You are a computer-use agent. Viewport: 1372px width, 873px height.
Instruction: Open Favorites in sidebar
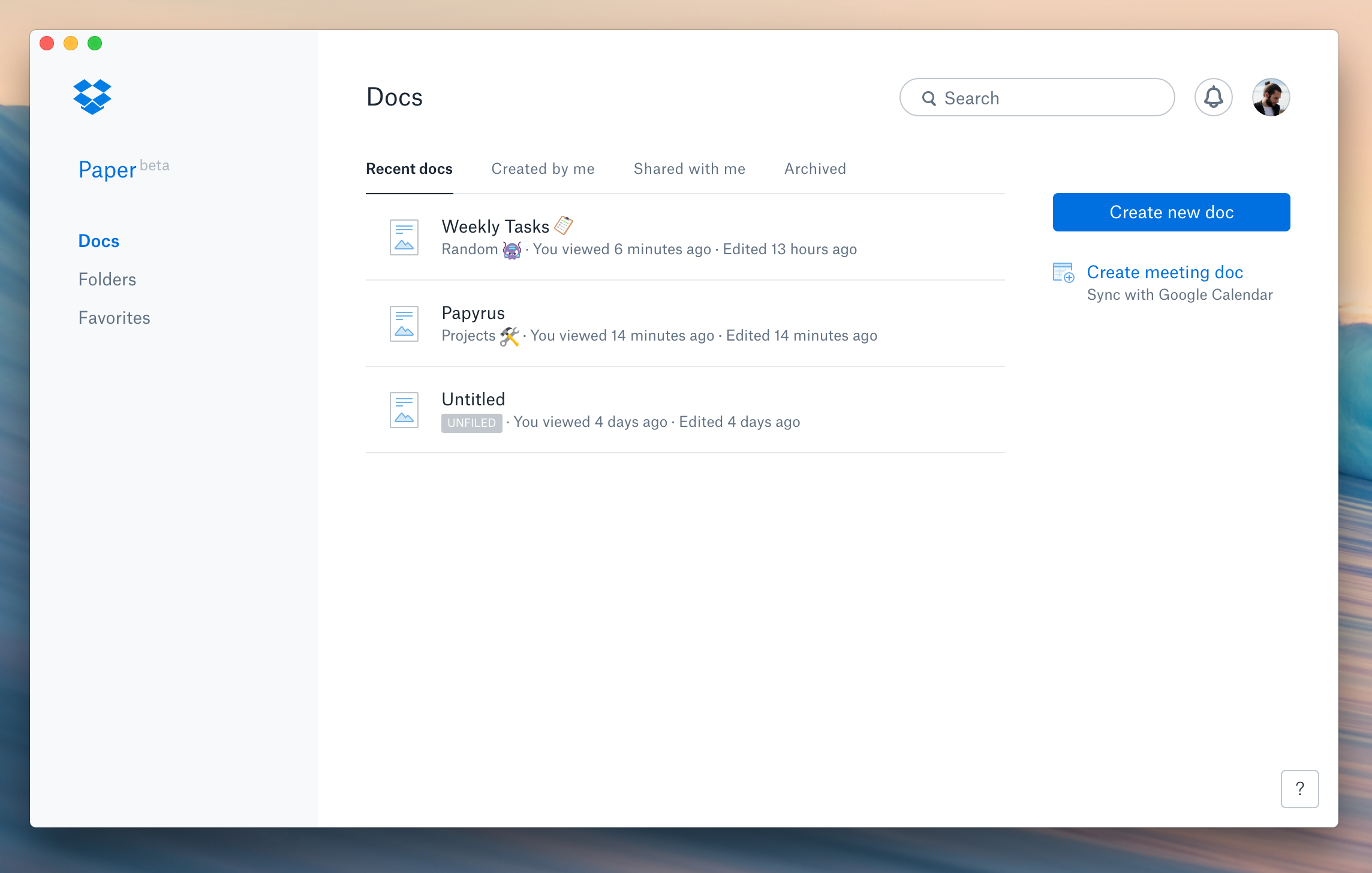[115, 318]
